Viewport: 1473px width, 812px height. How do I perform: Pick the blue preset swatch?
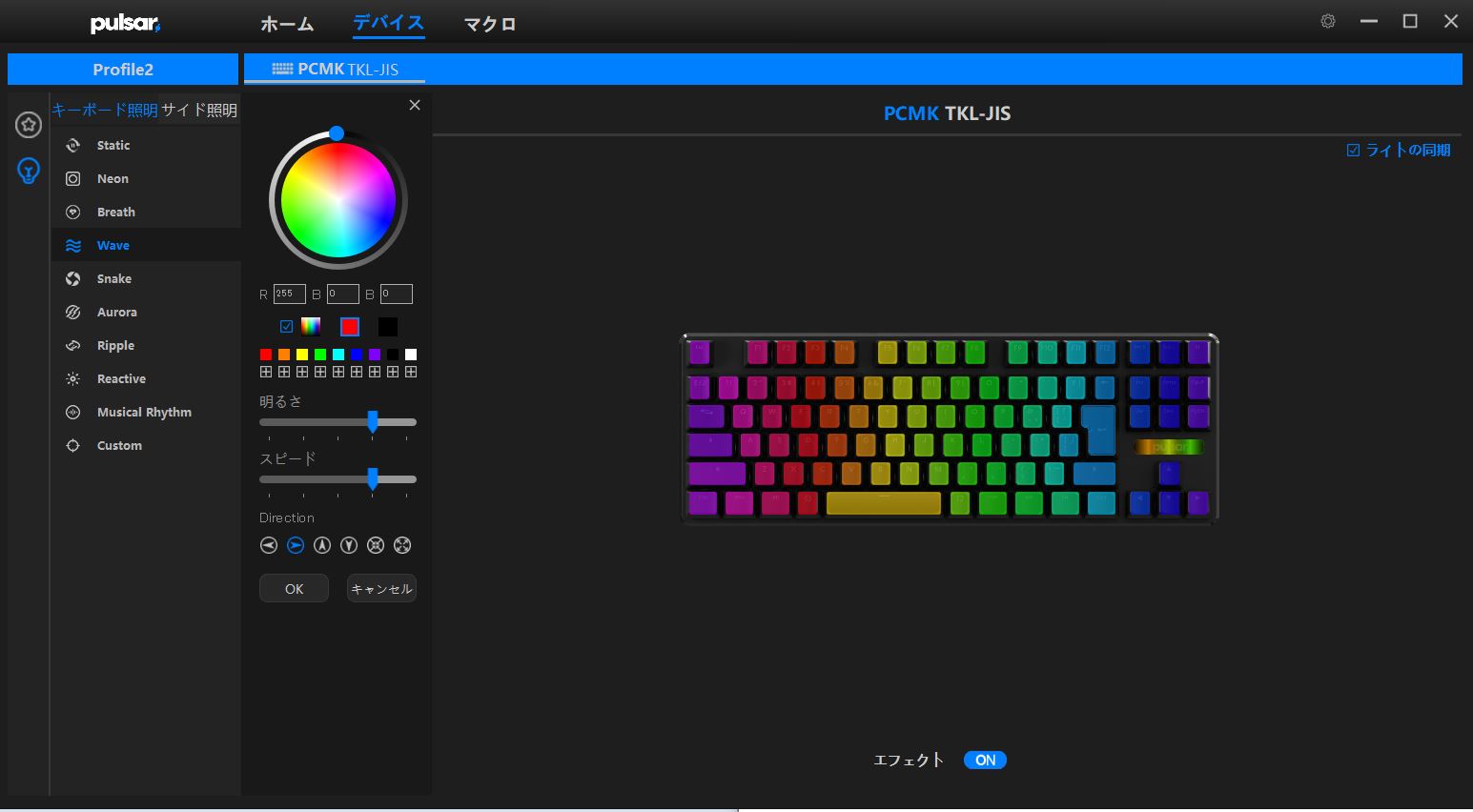coord(357,355)
